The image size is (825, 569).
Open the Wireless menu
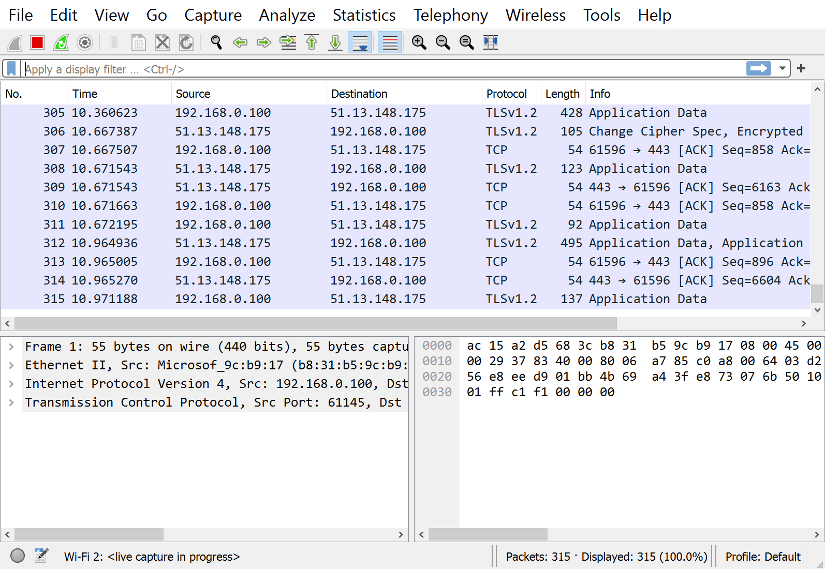click(x=536, y=15)
